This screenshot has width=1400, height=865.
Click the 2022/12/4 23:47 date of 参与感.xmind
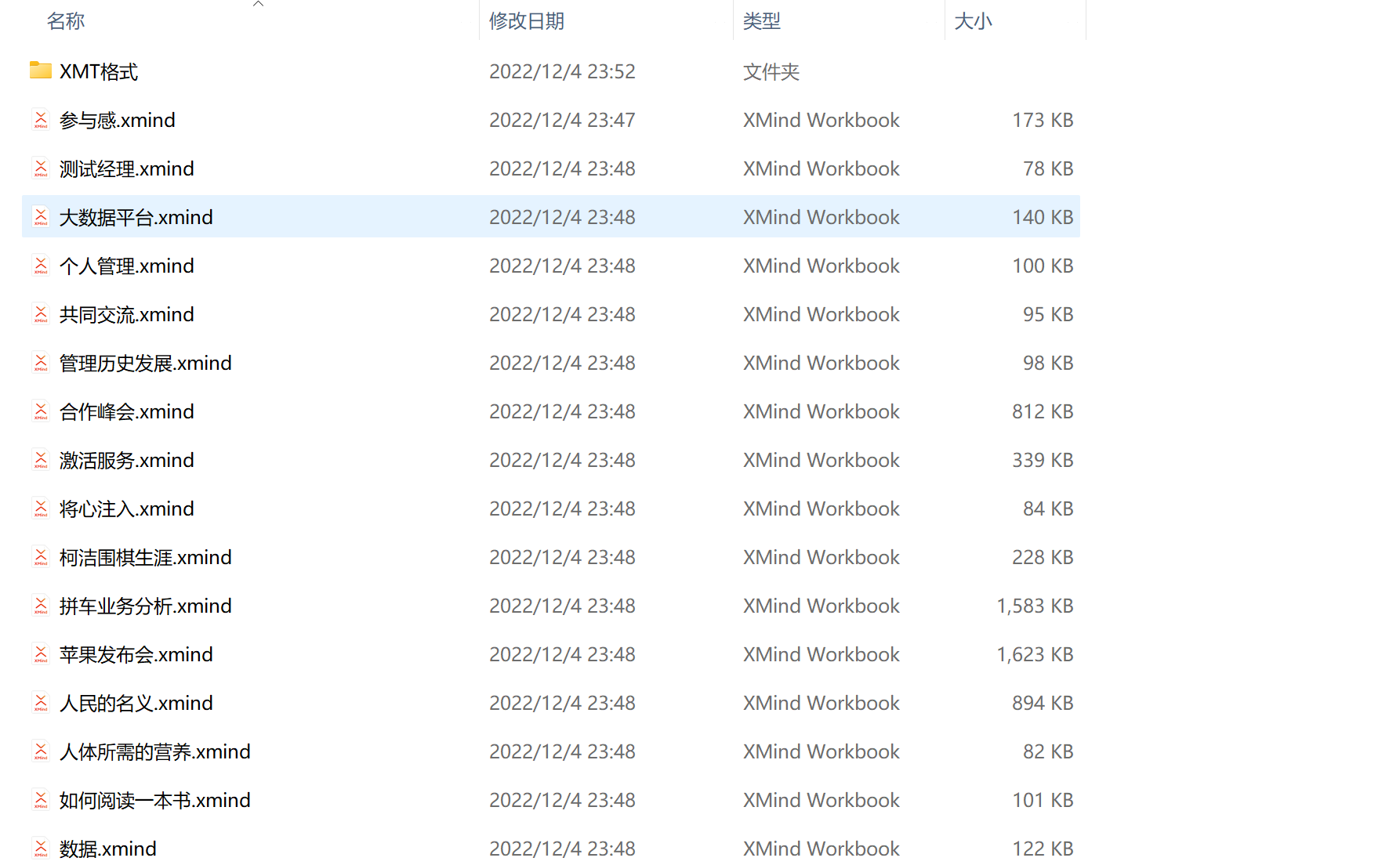point(562,120)
